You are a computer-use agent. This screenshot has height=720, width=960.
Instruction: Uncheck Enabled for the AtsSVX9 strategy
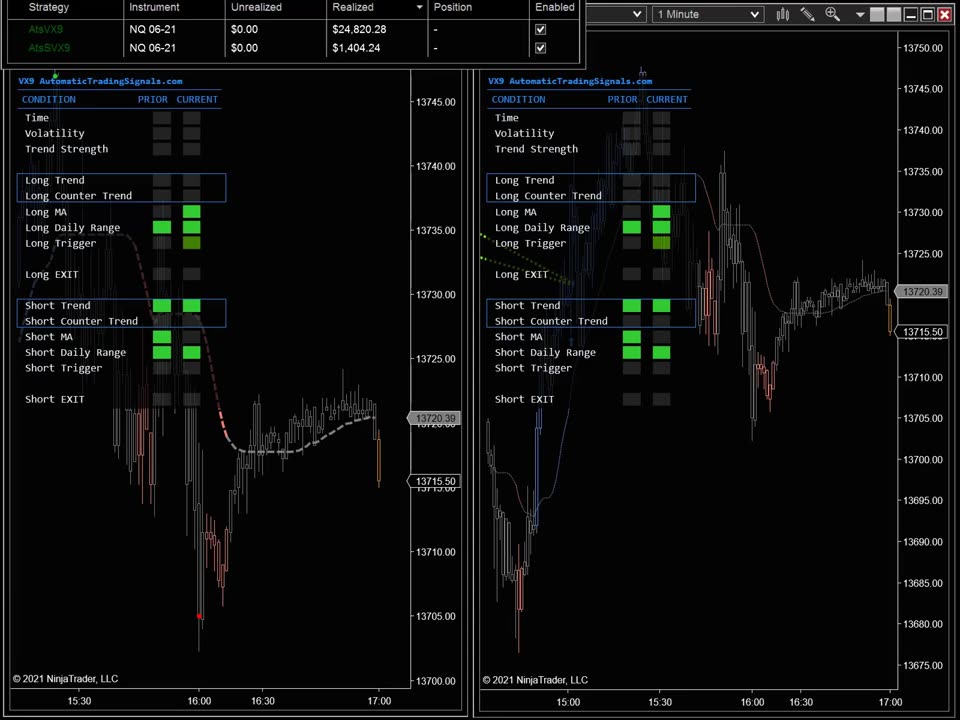pos(540,48)
